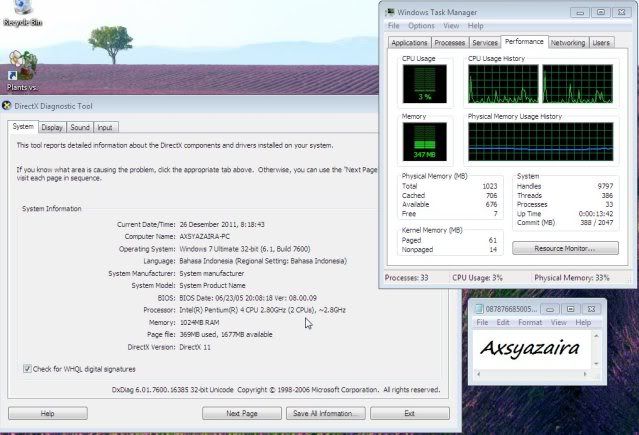This screenshot has height=435, width=639.
Task: Click the Exit button
Action: pos(410,413)
